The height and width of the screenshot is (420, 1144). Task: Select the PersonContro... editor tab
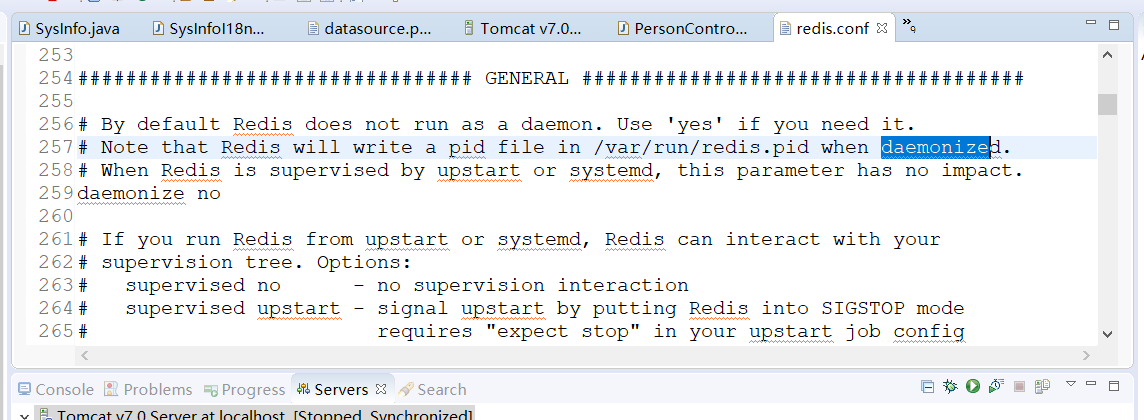click(x=683, y=28)
